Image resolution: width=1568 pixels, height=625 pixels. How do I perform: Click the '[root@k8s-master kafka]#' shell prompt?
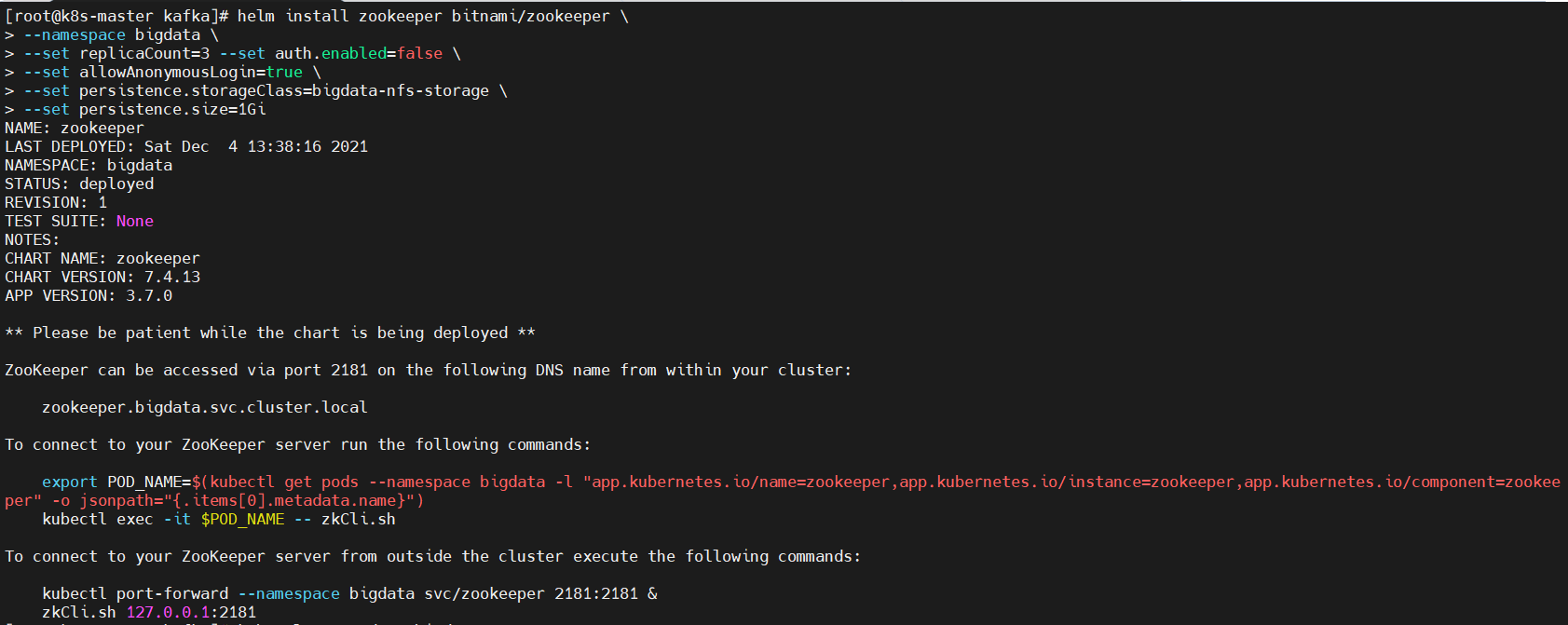tap(116, 16)
